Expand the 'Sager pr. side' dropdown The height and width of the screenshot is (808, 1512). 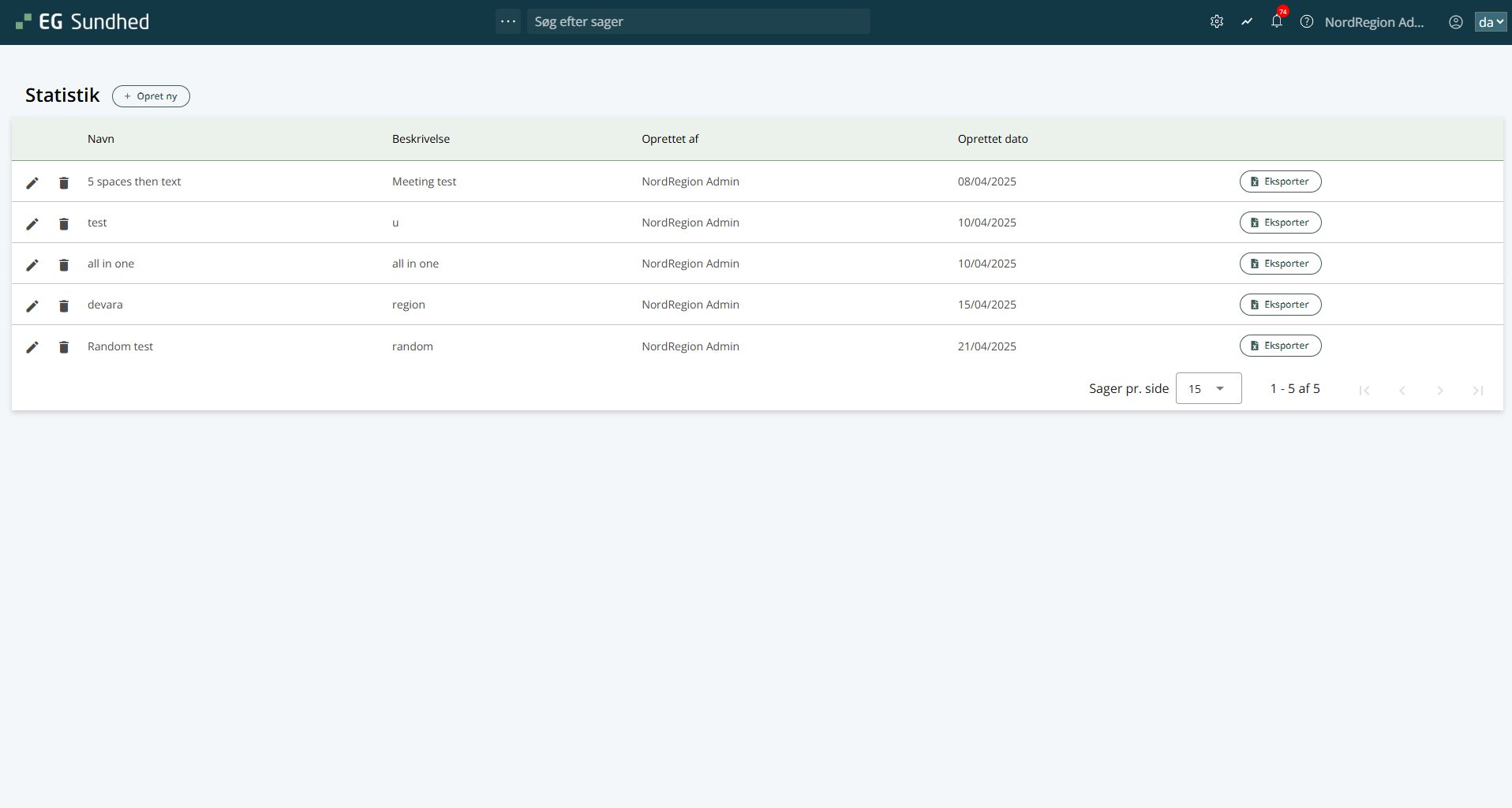coord(1208,388)
